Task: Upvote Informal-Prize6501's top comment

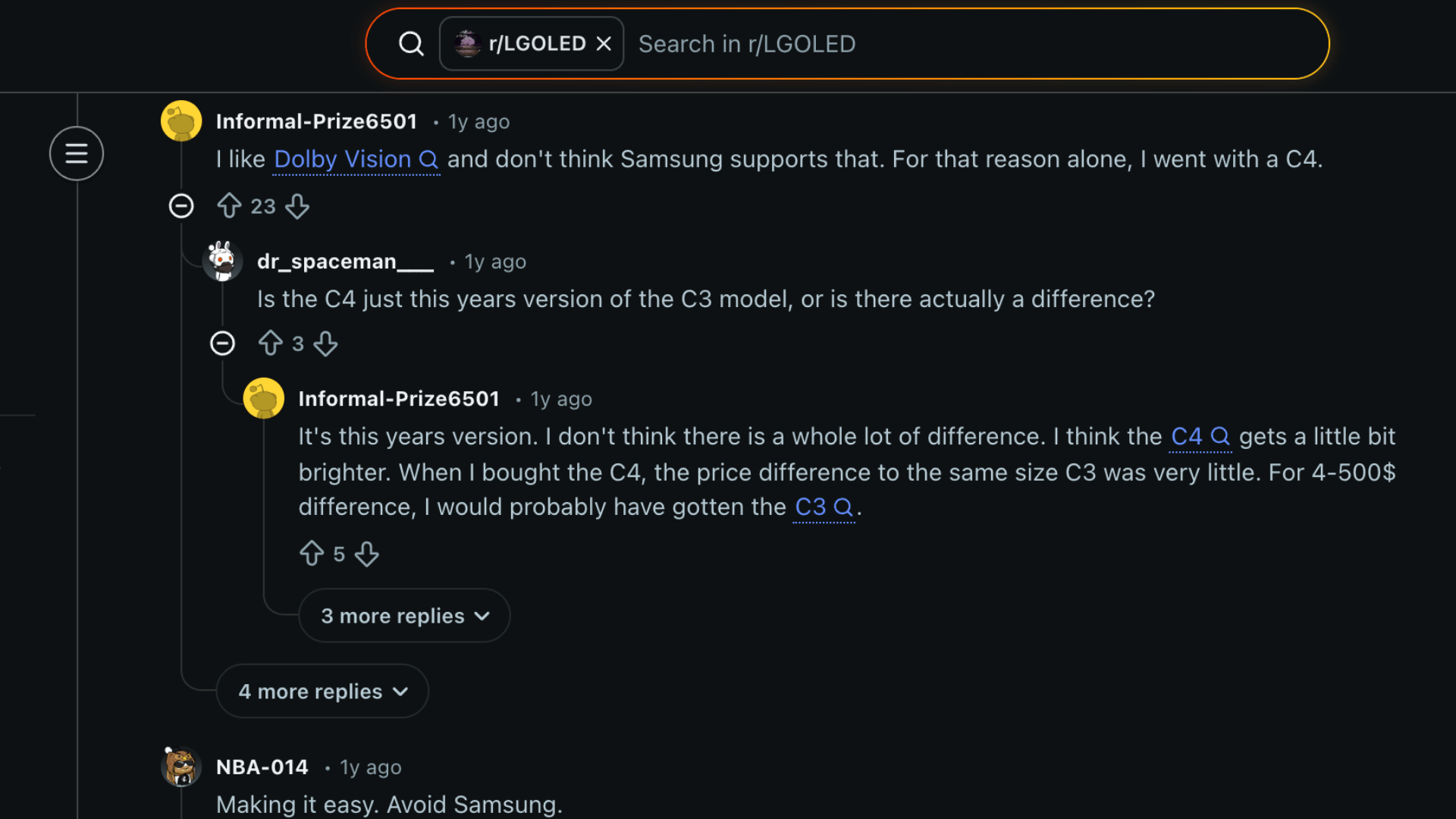Action: point(231,206)
